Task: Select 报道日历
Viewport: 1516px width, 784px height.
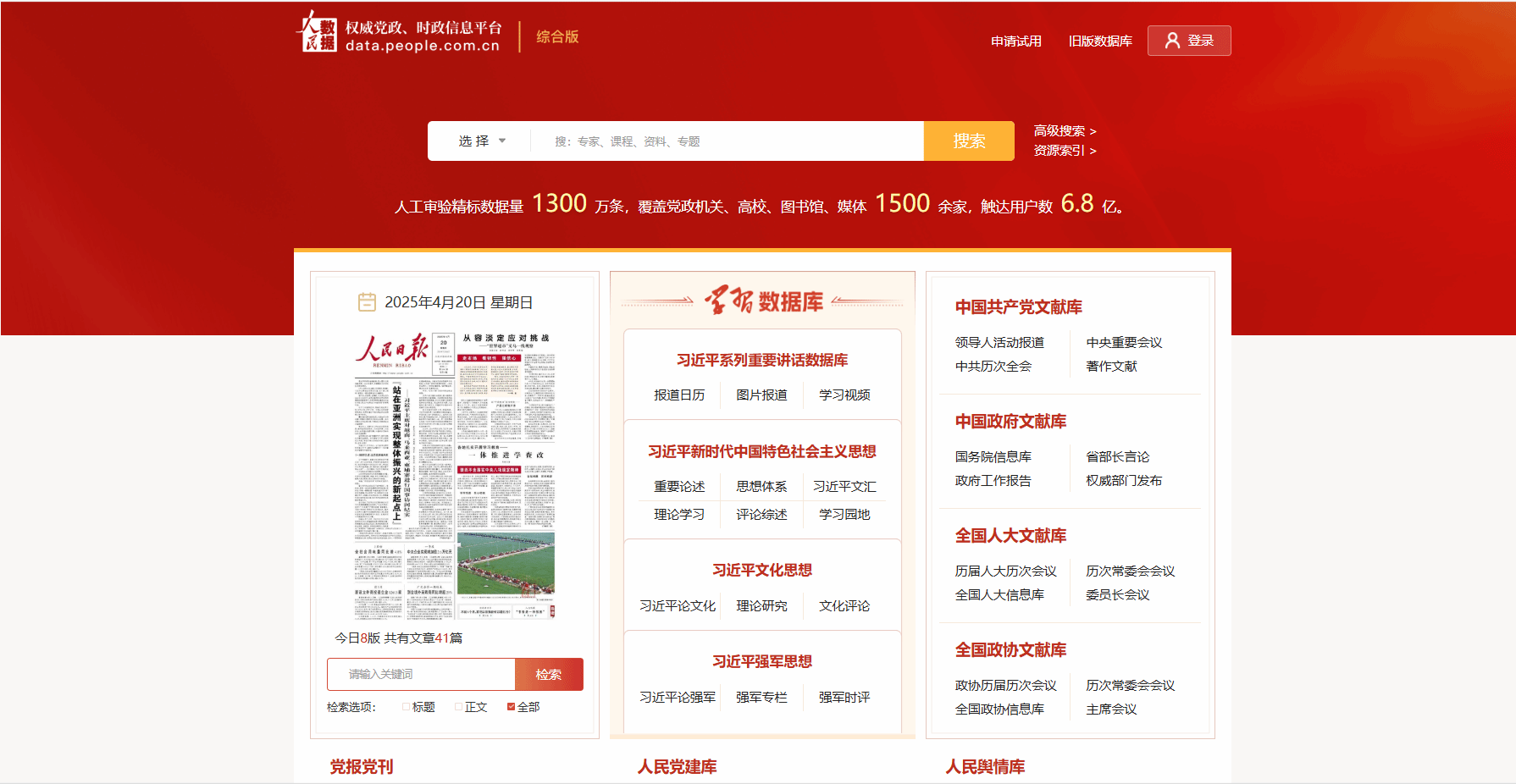Action: [x=679, y=395]
